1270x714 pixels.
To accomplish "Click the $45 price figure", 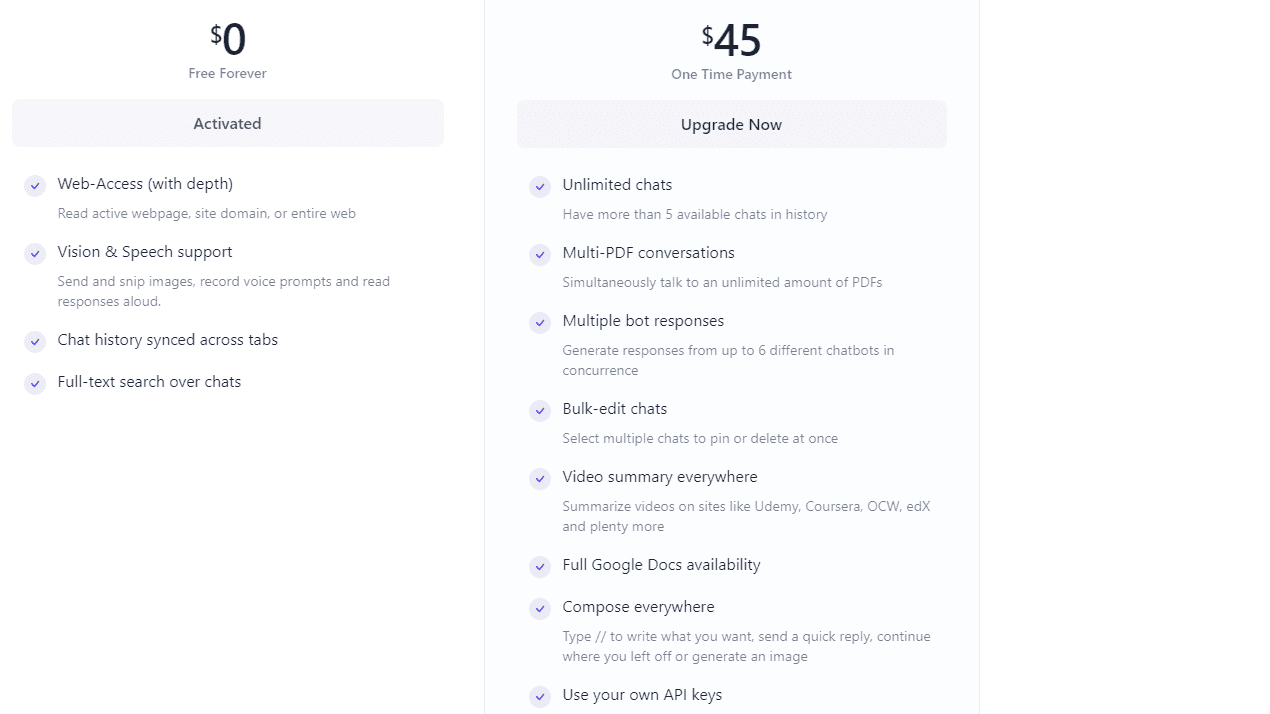I will tap(731, 40).
